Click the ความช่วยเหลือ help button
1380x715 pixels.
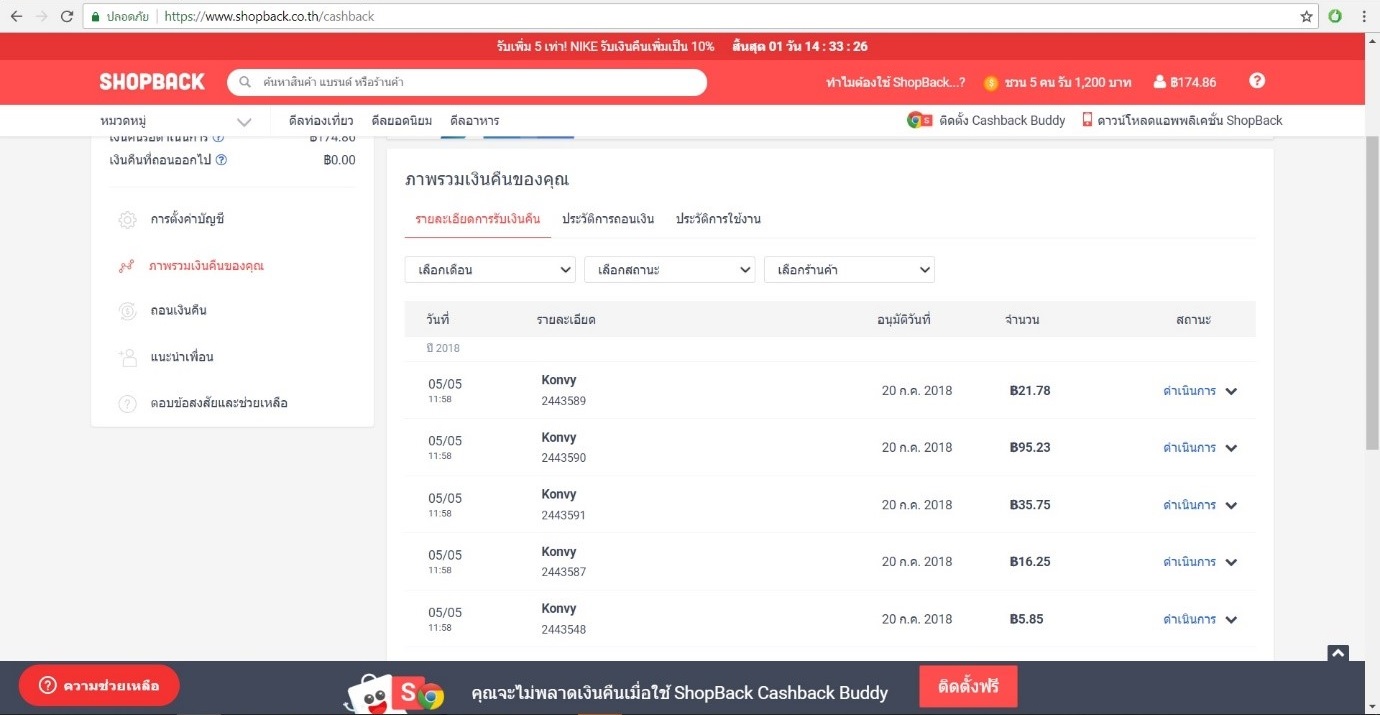(x=99, y=686)
